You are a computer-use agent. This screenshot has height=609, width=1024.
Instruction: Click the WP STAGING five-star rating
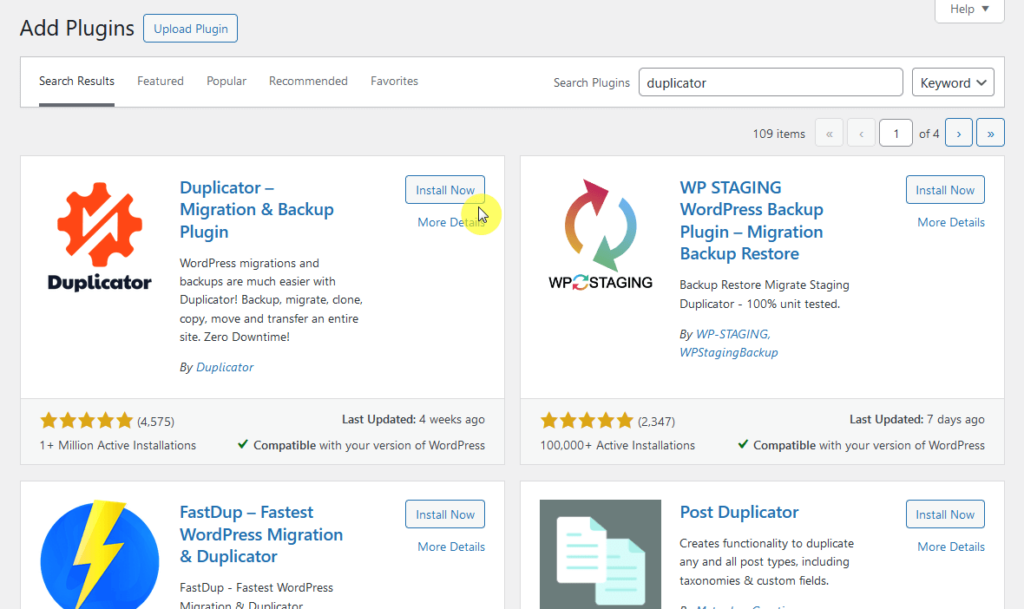coord(586,420)
